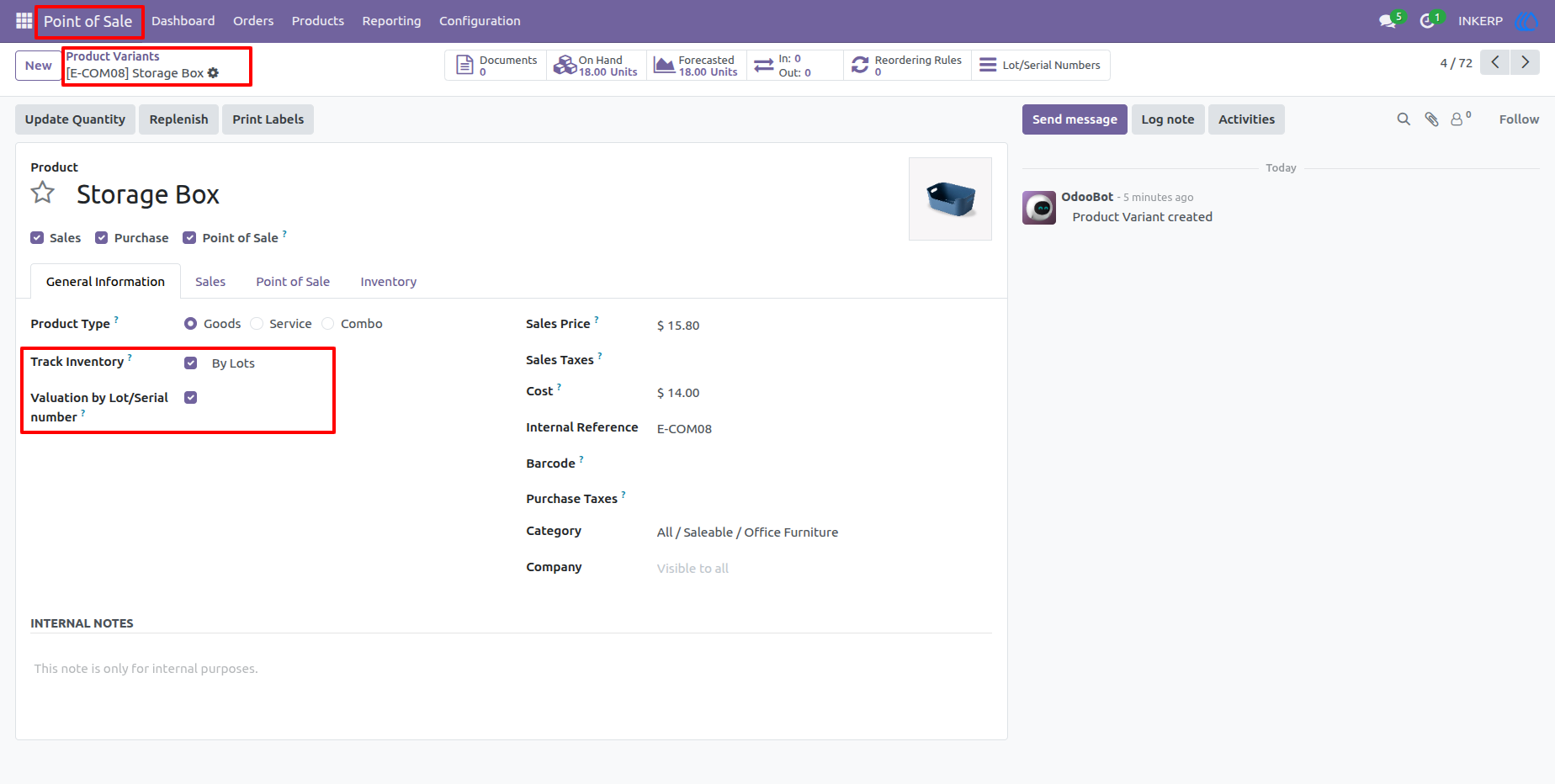Viewport: 1555px width, 784px height.
Task: Go to next record arrow
Action: tap(1525, 62)
